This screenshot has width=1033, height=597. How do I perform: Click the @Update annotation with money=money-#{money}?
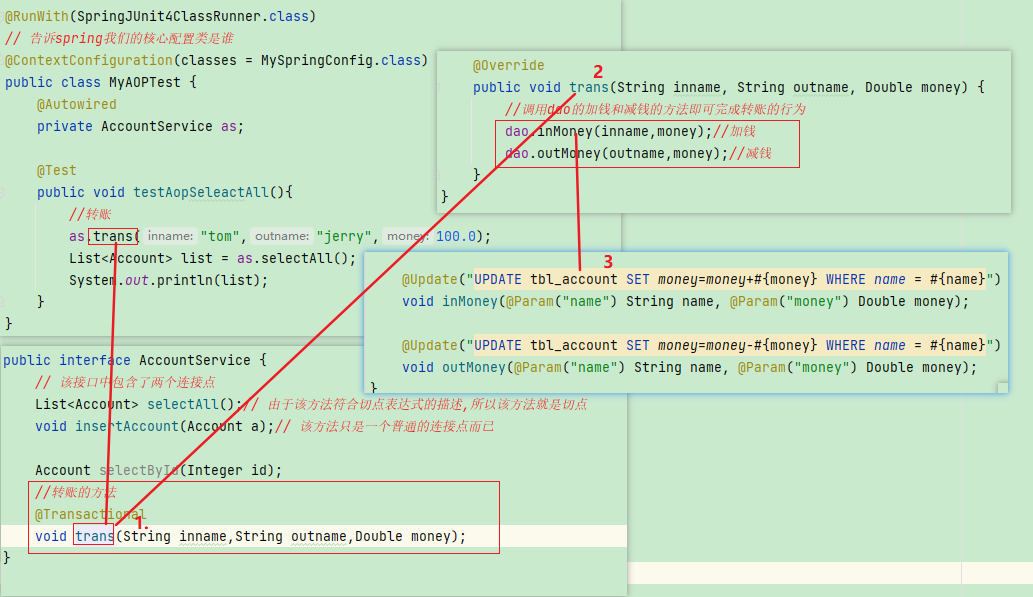click(x=702, y=345)
